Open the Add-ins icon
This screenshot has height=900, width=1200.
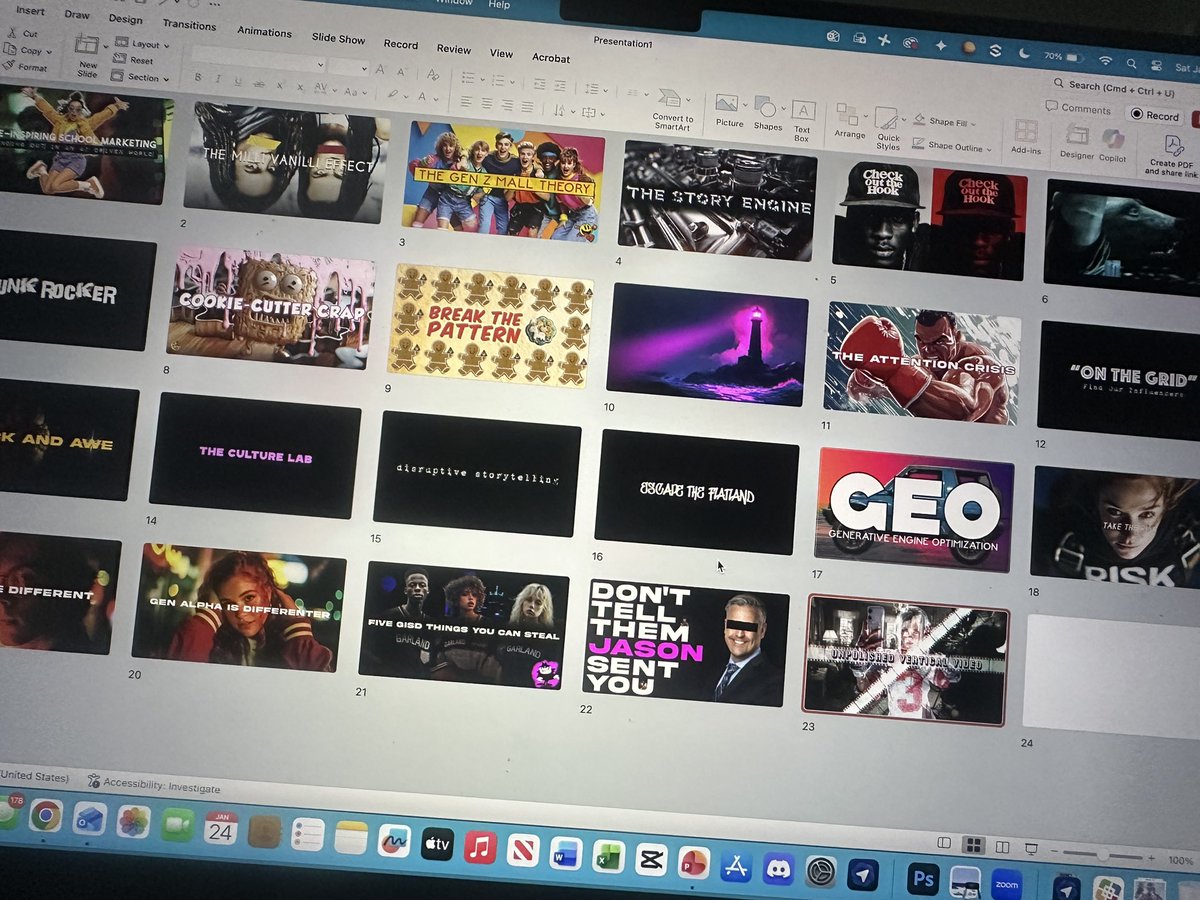click(1026, 132)
